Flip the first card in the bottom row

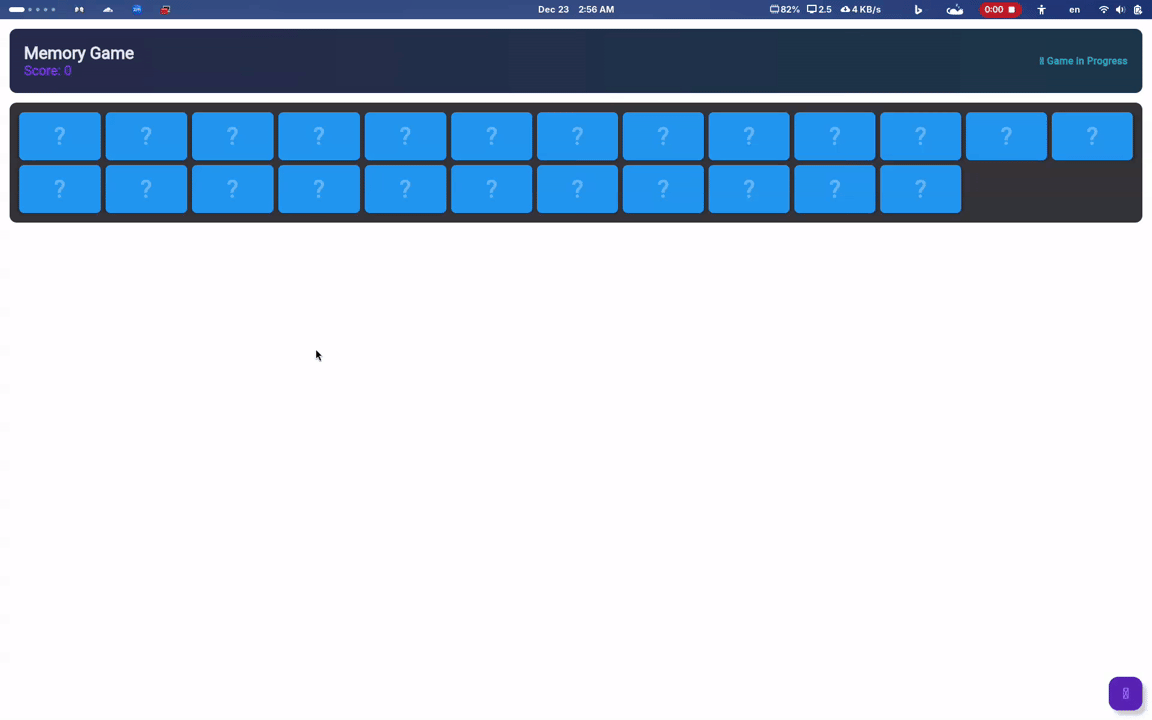(60, 189)
